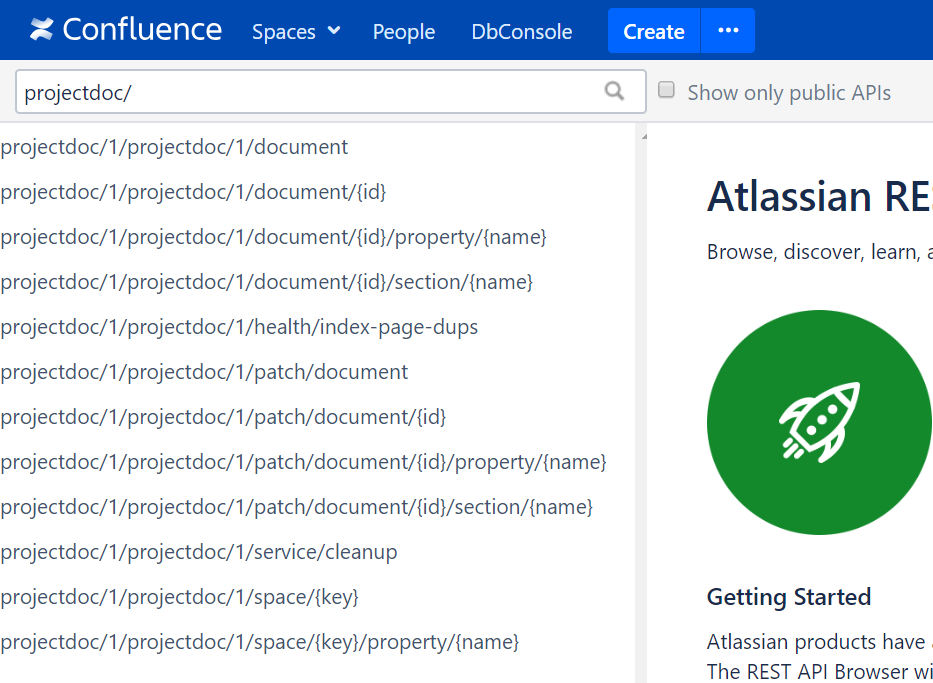The height and width of the screenshot is (683, 933).
Task: Select the document/{id}/section/{name} endpoint
Action: pos(267,282)
